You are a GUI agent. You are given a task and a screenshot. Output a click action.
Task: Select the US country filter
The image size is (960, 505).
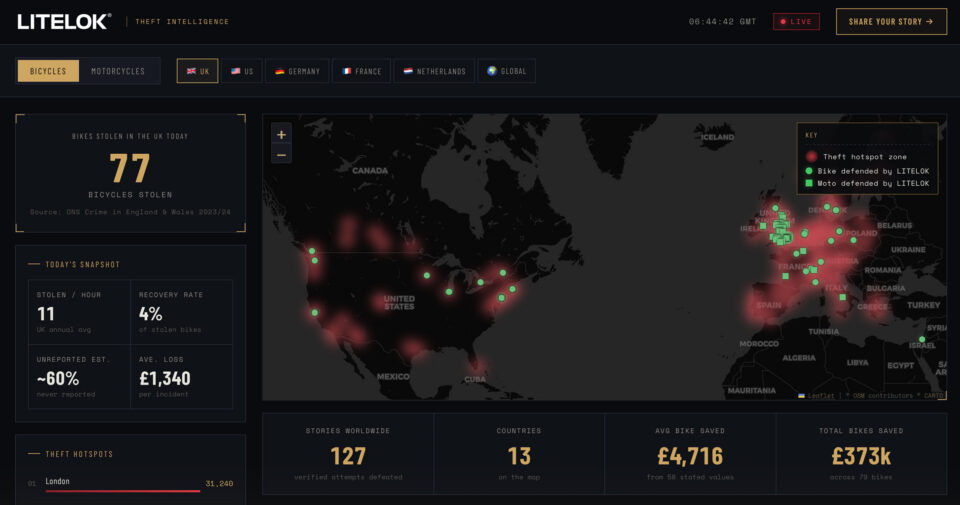[241, 71]
